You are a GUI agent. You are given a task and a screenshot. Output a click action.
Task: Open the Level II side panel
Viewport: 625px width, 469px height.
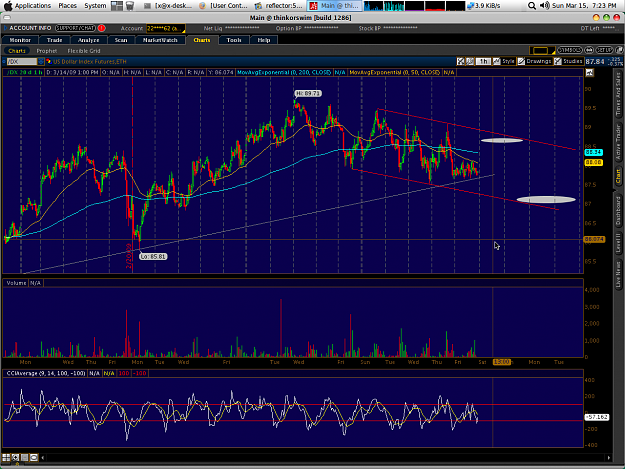(618, 243)
